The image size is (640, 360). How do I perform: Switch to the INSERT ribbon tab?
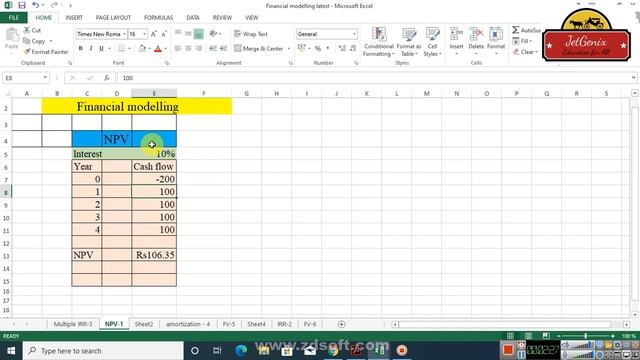point(74,18)
